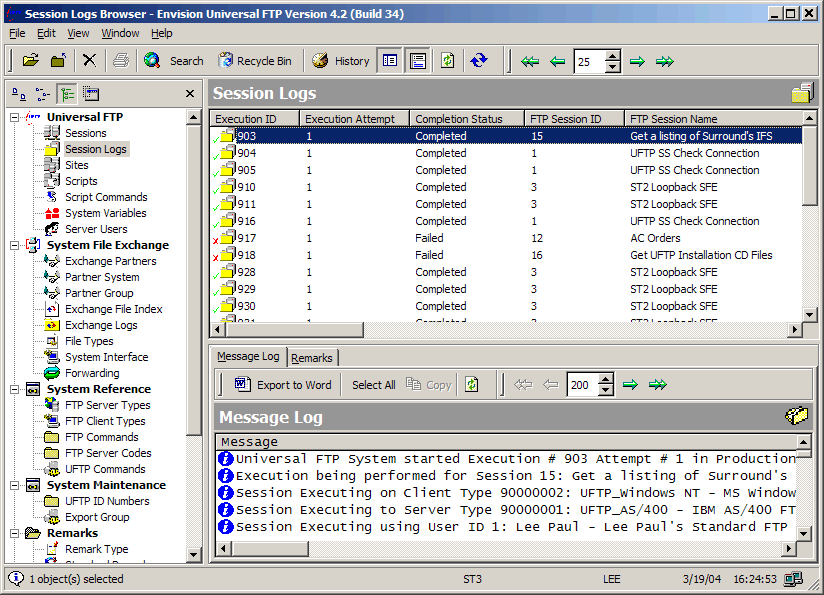Click the 200 message count input field

coord(583,385)
